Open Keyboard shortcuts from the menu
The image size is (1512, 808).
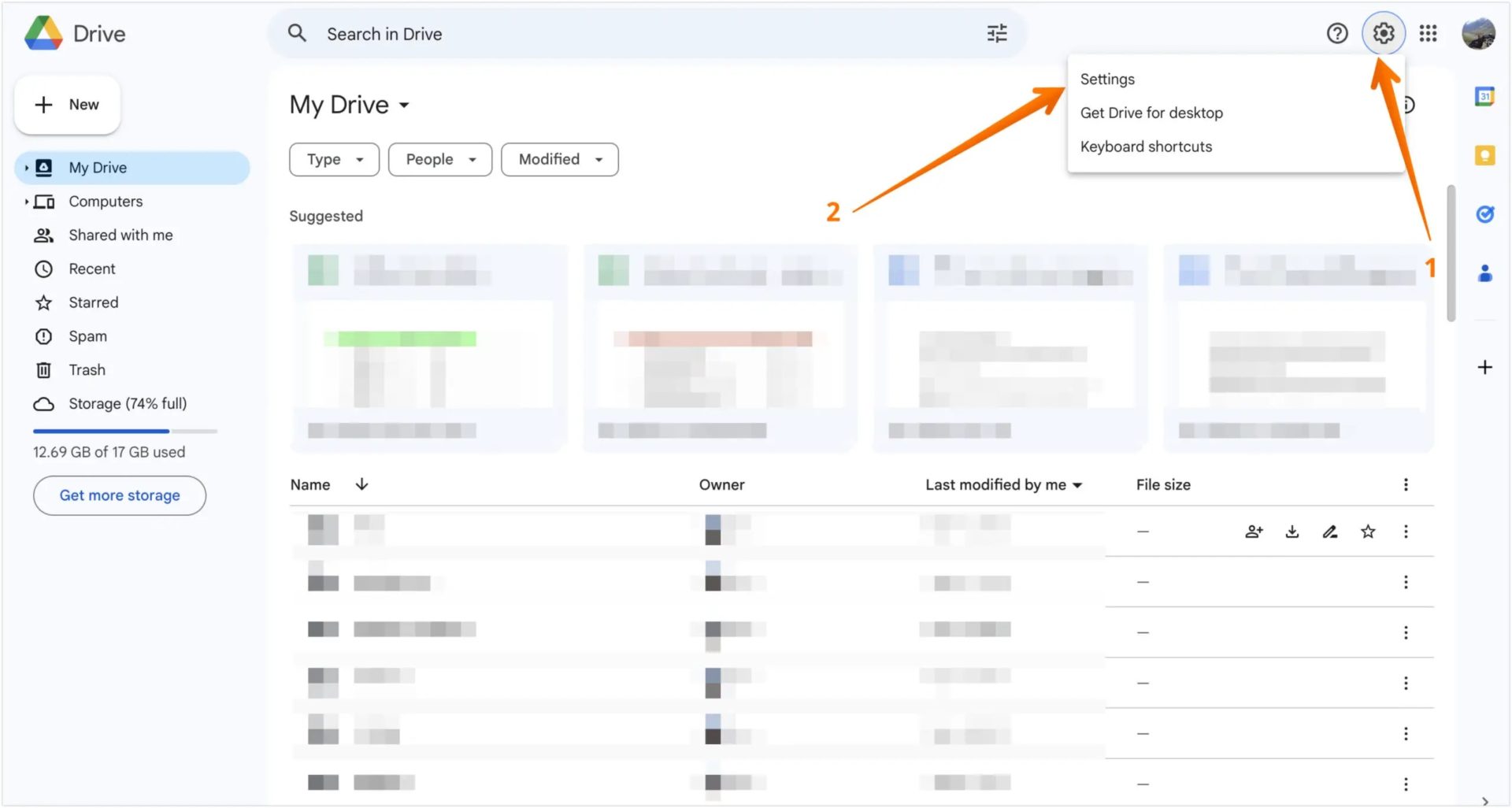(x=1146, y=146)
